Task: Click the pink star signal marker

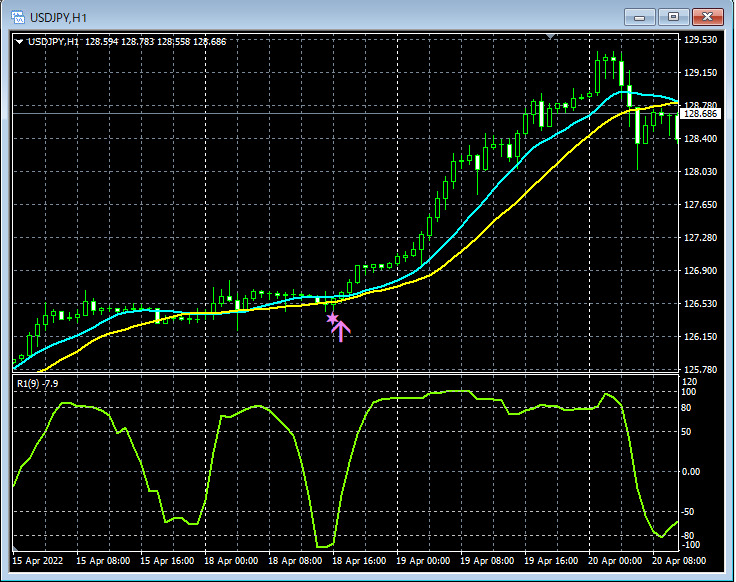Action: [332, 319]
